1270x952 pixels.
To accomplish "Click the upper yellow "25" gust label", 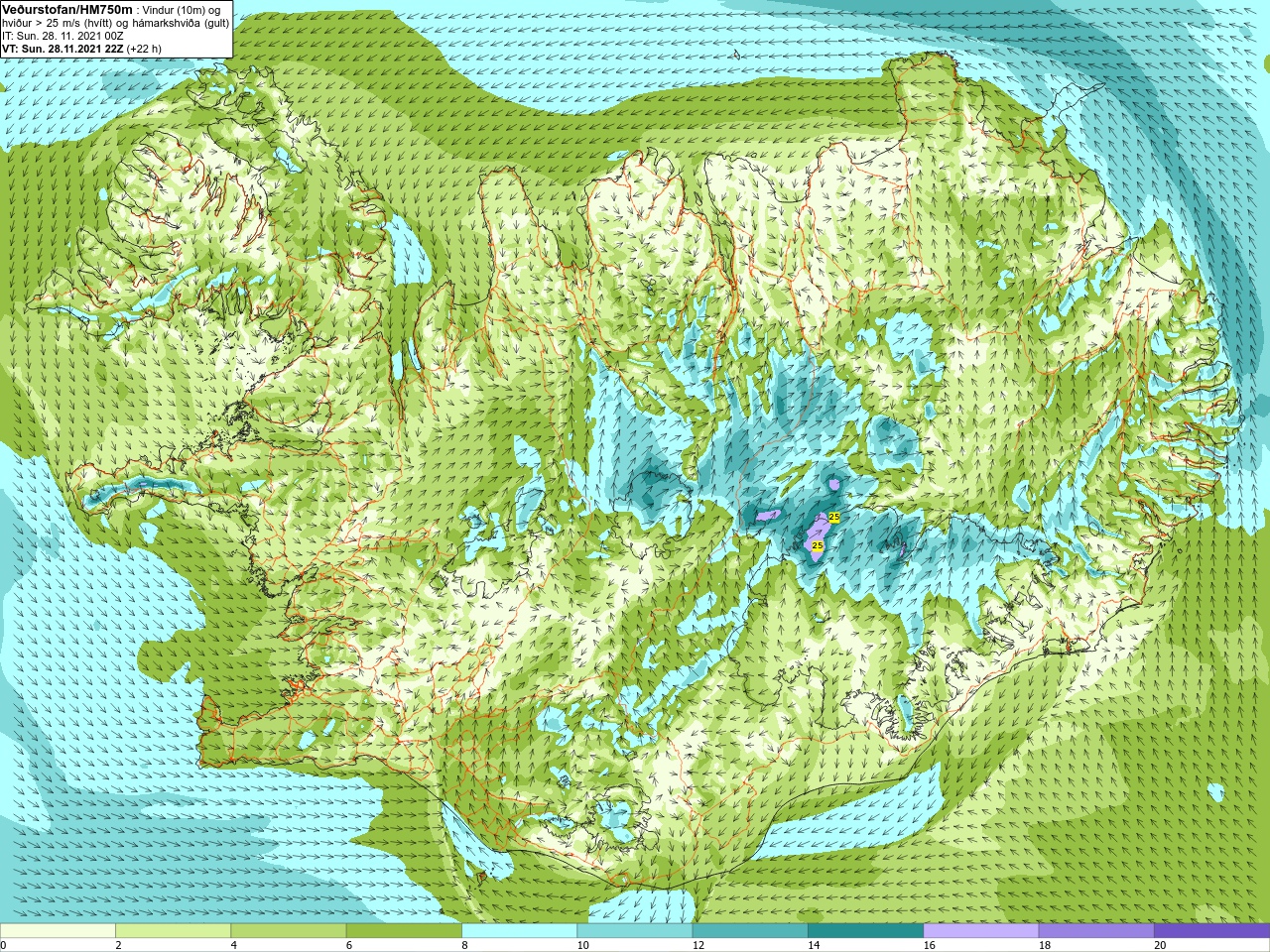I will (x=834, y=518).
